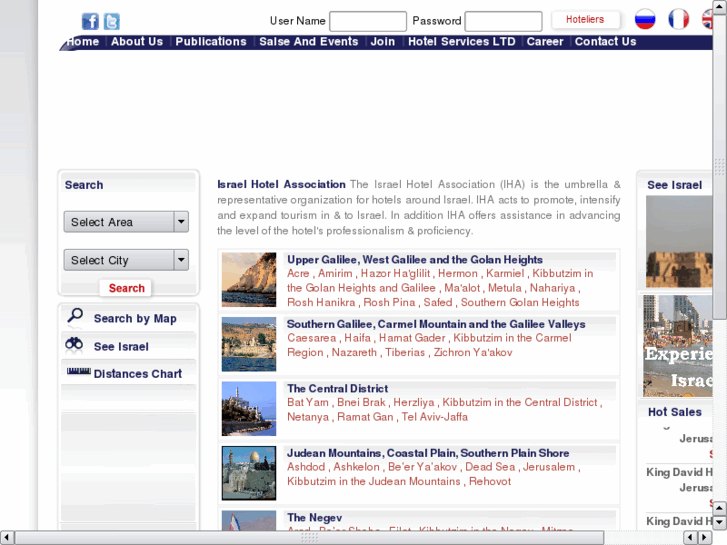Click the Ashdod link
The image size is (727, 545).
(x=306, y=467)
